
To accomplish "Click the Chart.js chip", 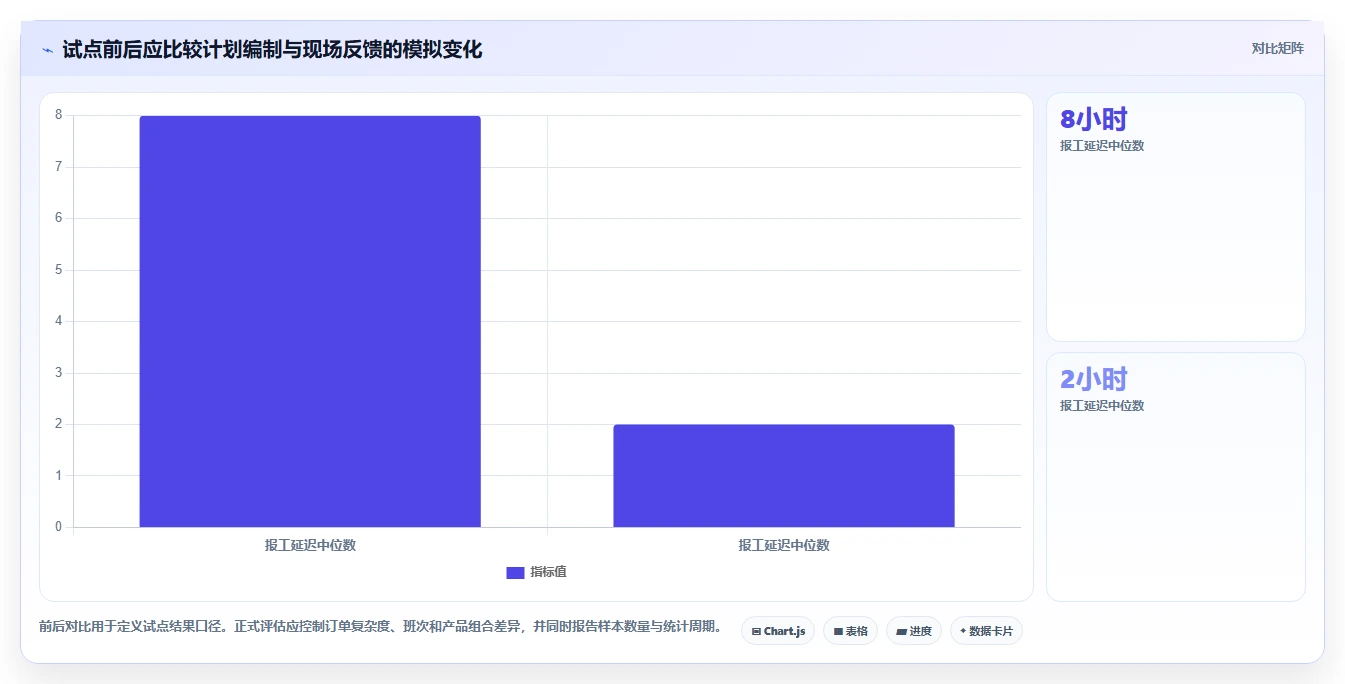I will pos(777,631).
